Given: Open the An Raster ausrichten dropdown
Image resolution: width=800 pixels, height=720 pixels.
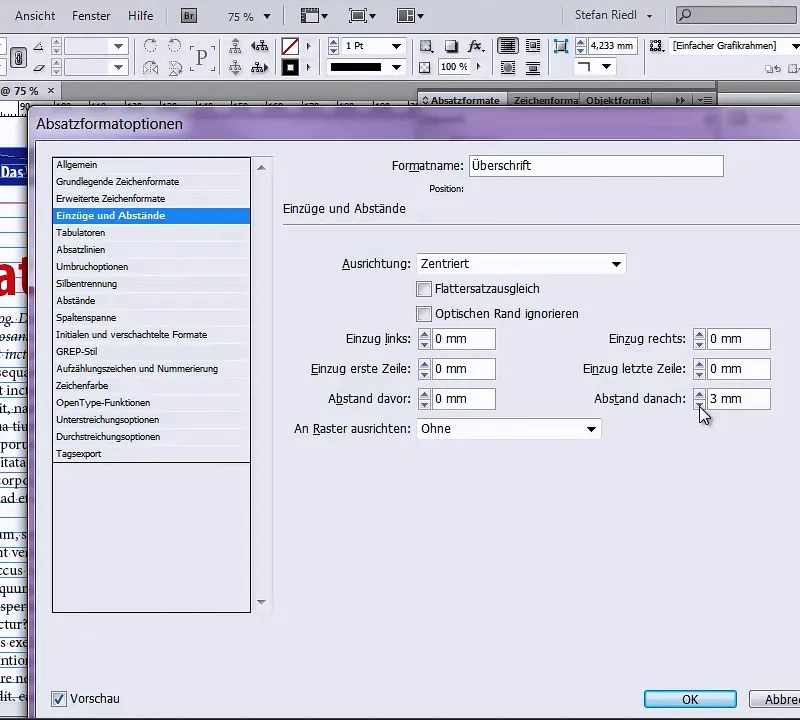Looking at the screenshot, I should pyautogui.click(x=508, y=429).
